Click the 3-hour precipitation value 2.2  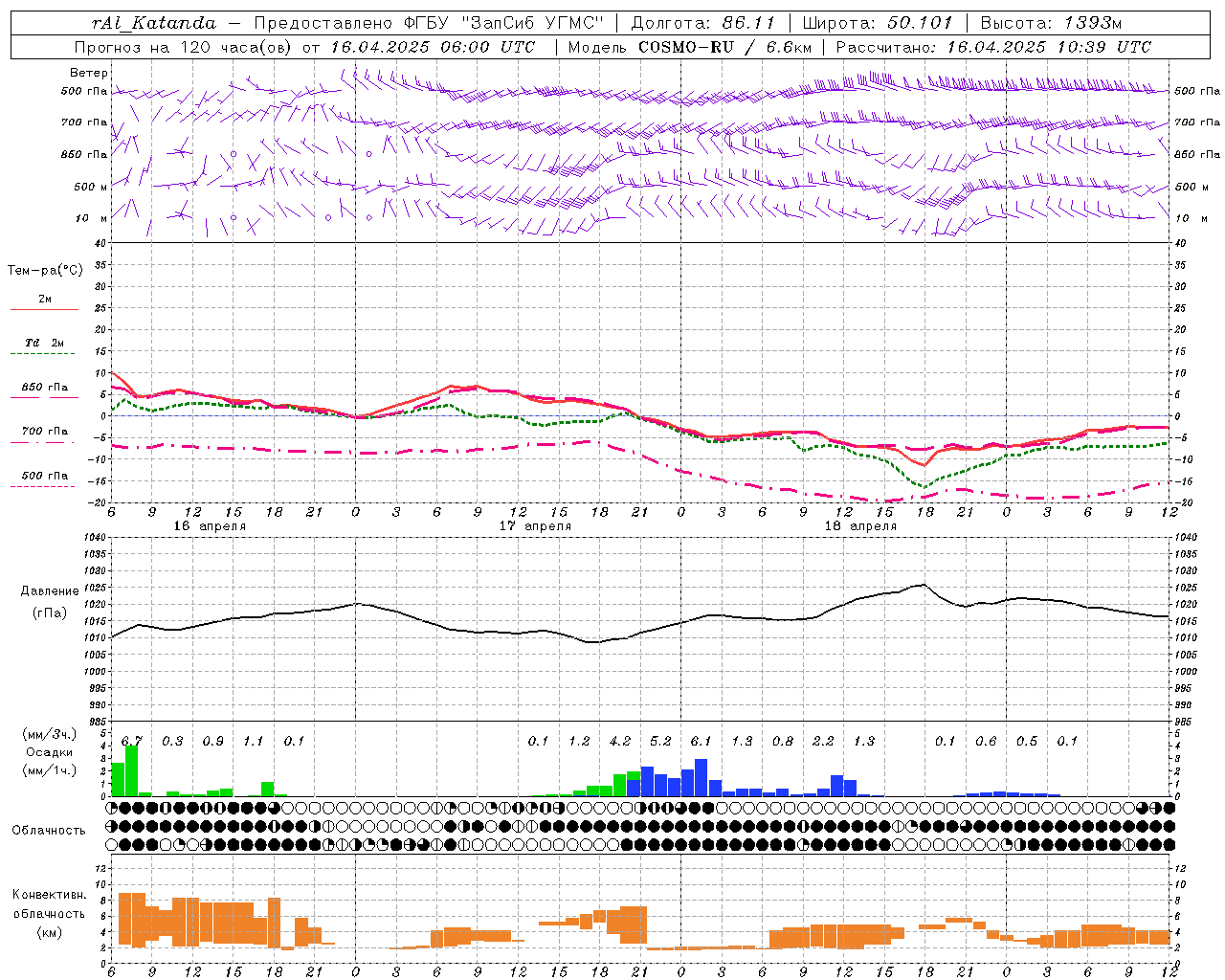click(x=823, y=742)
